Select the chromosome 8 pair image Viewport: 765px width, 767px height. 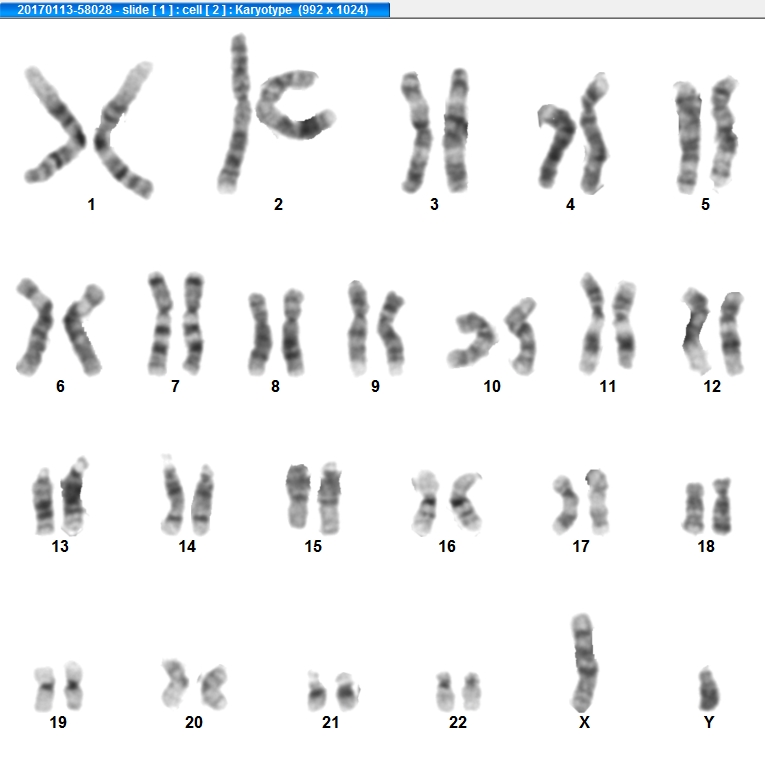(x=276, y=333)
